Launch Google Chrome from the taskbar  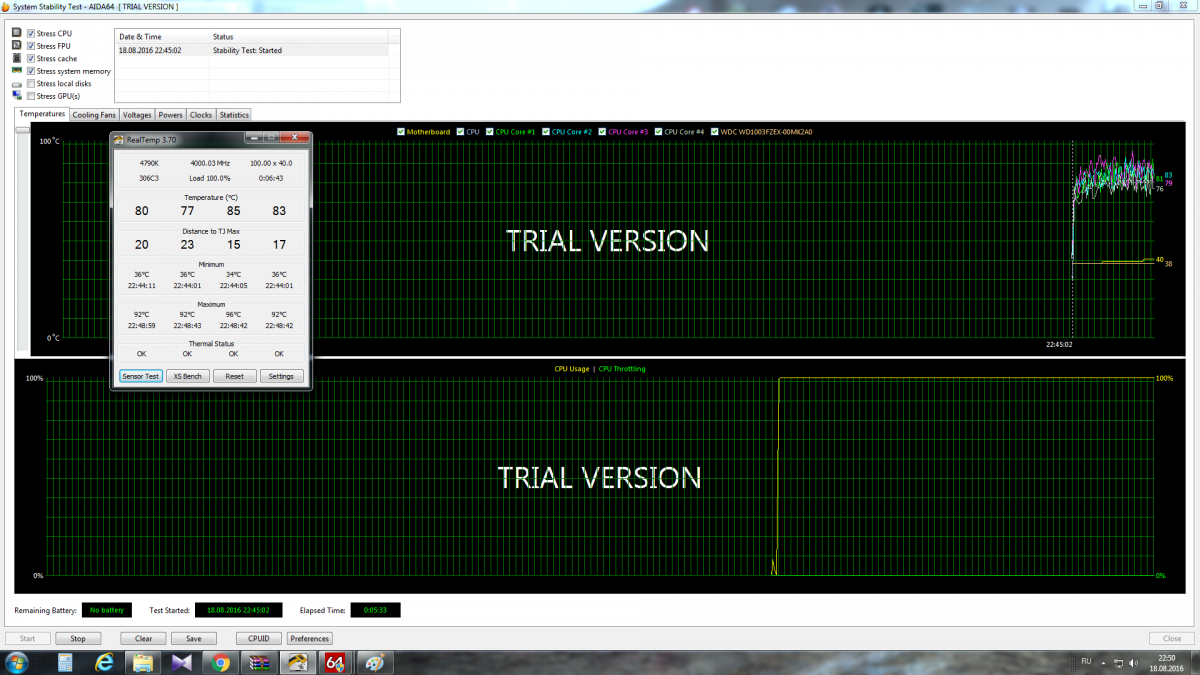pyautogui.click(x=221, y=663)
